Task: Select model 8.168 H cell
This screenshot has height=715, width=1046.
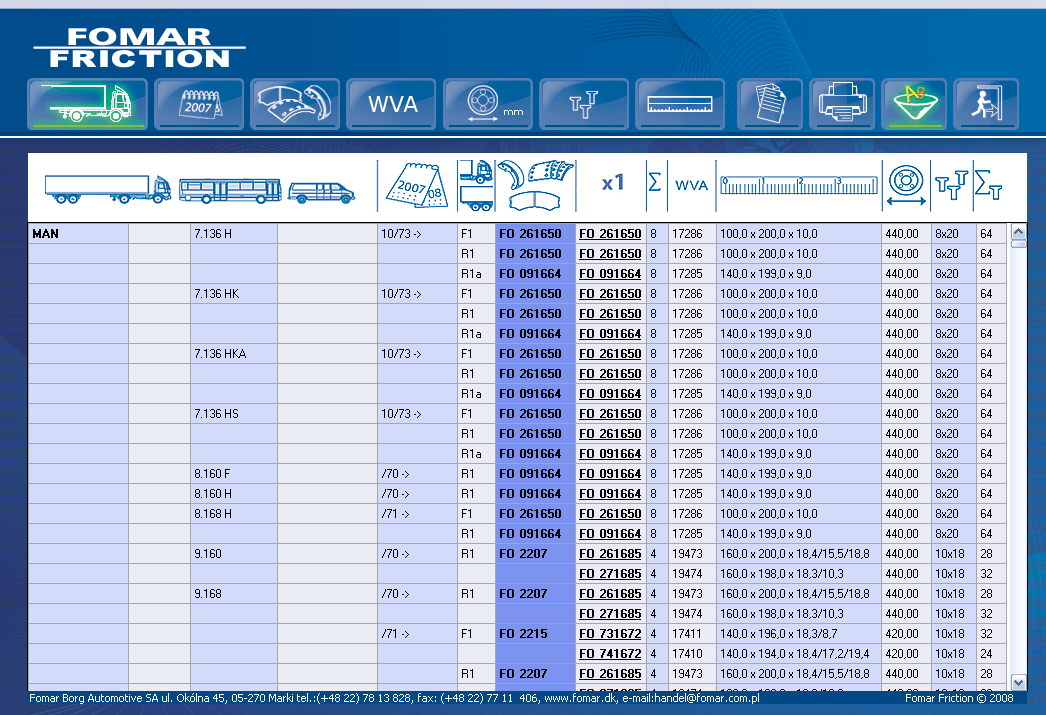Action: pos(233,514)
